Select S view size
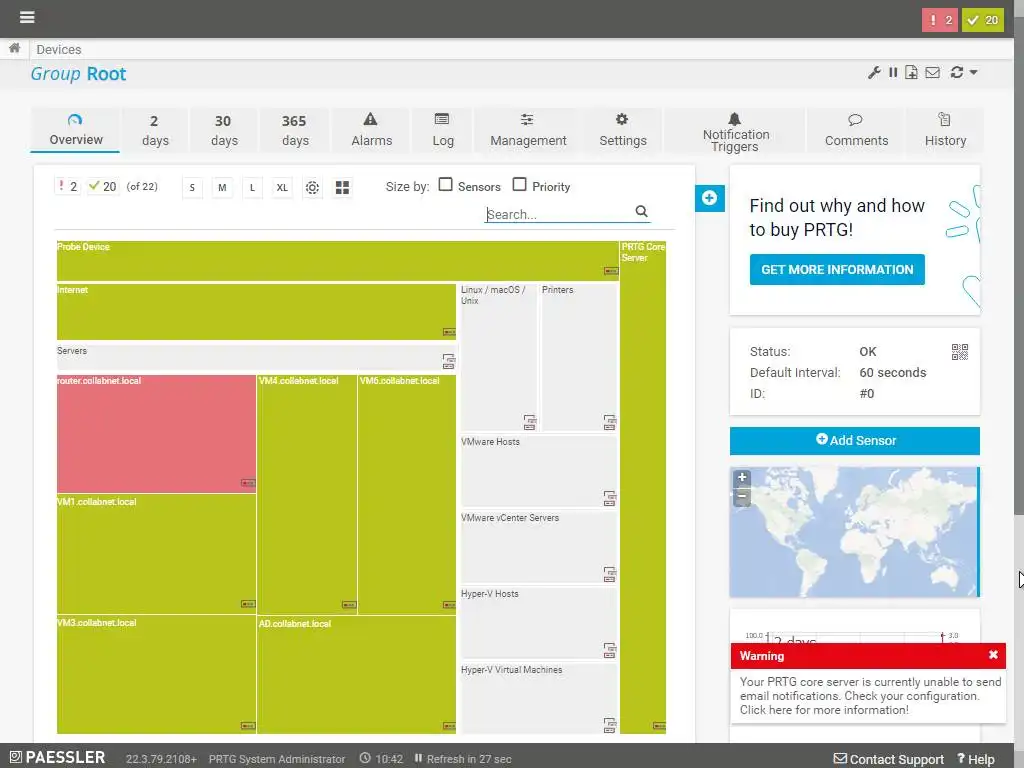 point(192,187)
